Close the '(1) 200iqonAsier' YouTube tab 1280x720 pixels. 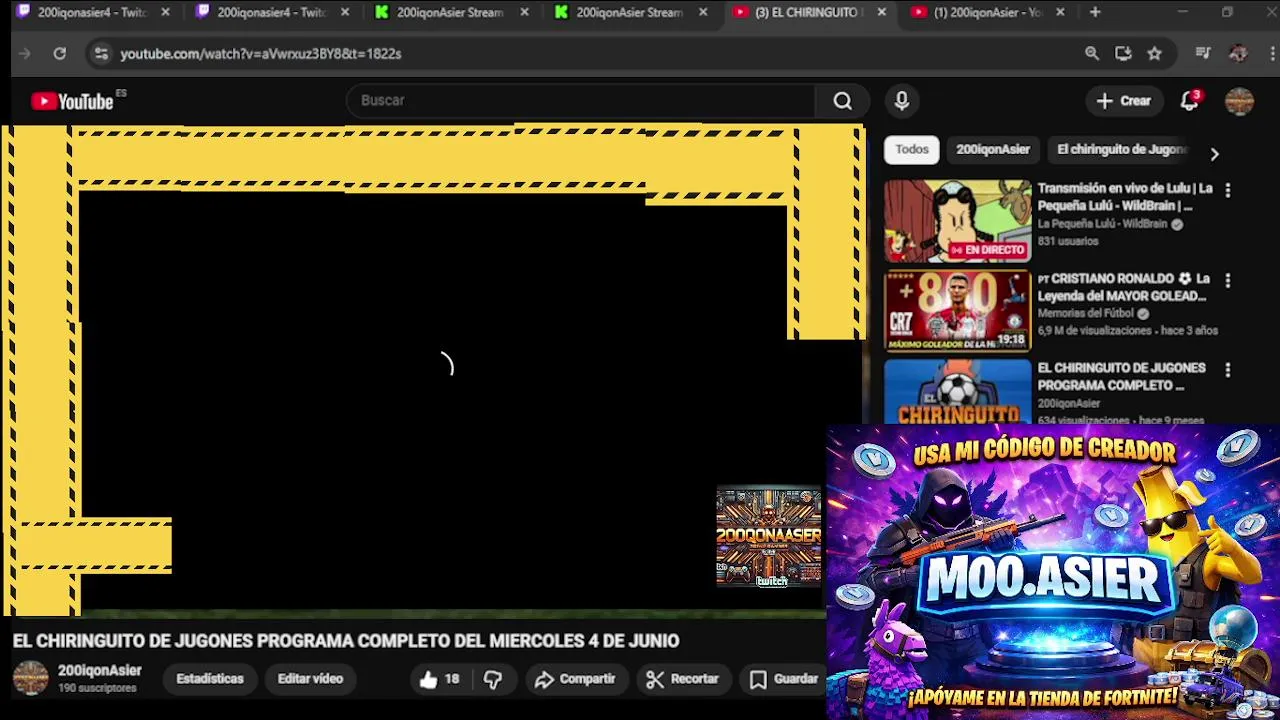click(x=1060, y=12)
